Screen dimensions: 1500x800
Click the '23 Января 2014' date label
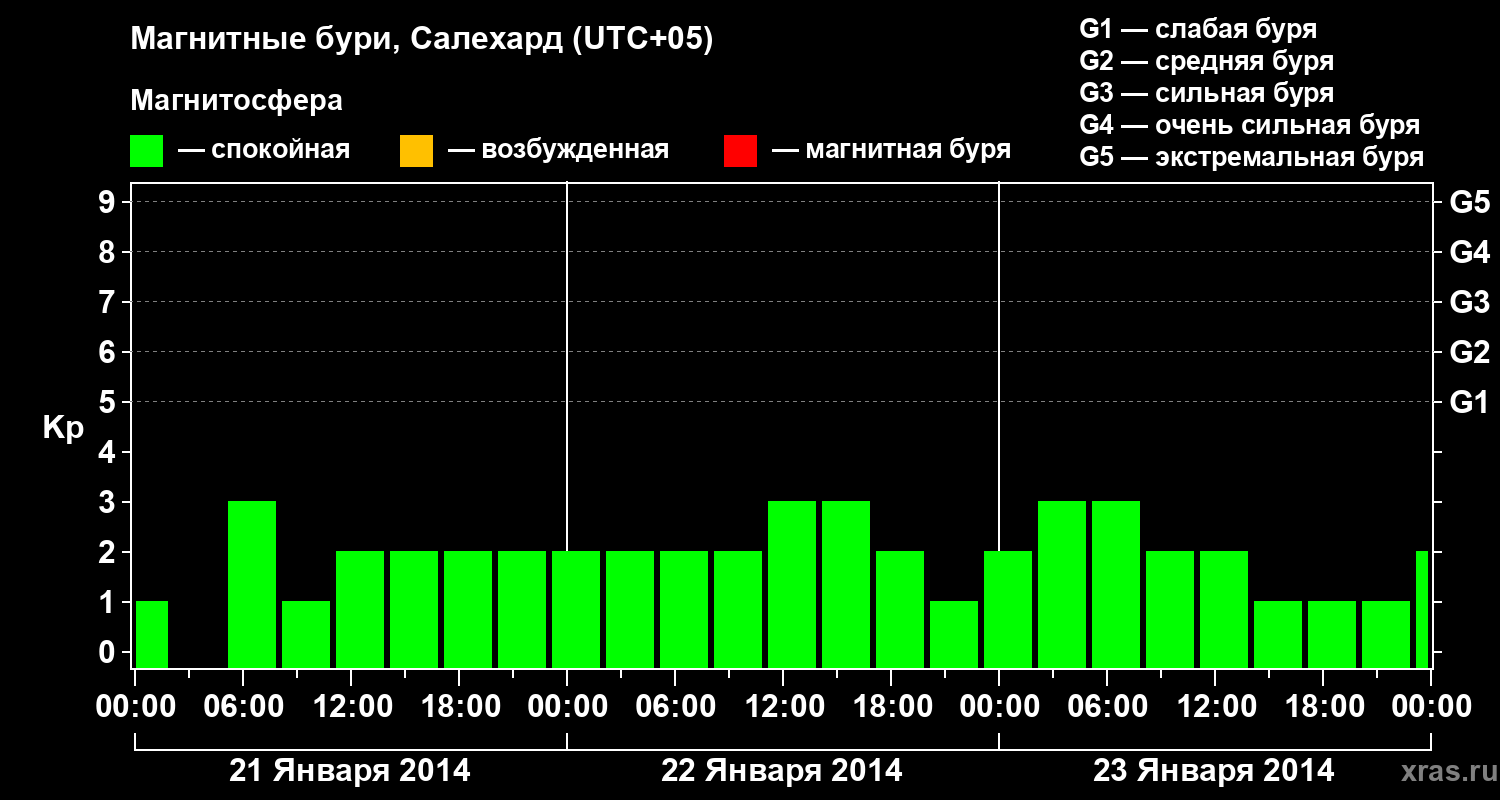(1214, 770)
